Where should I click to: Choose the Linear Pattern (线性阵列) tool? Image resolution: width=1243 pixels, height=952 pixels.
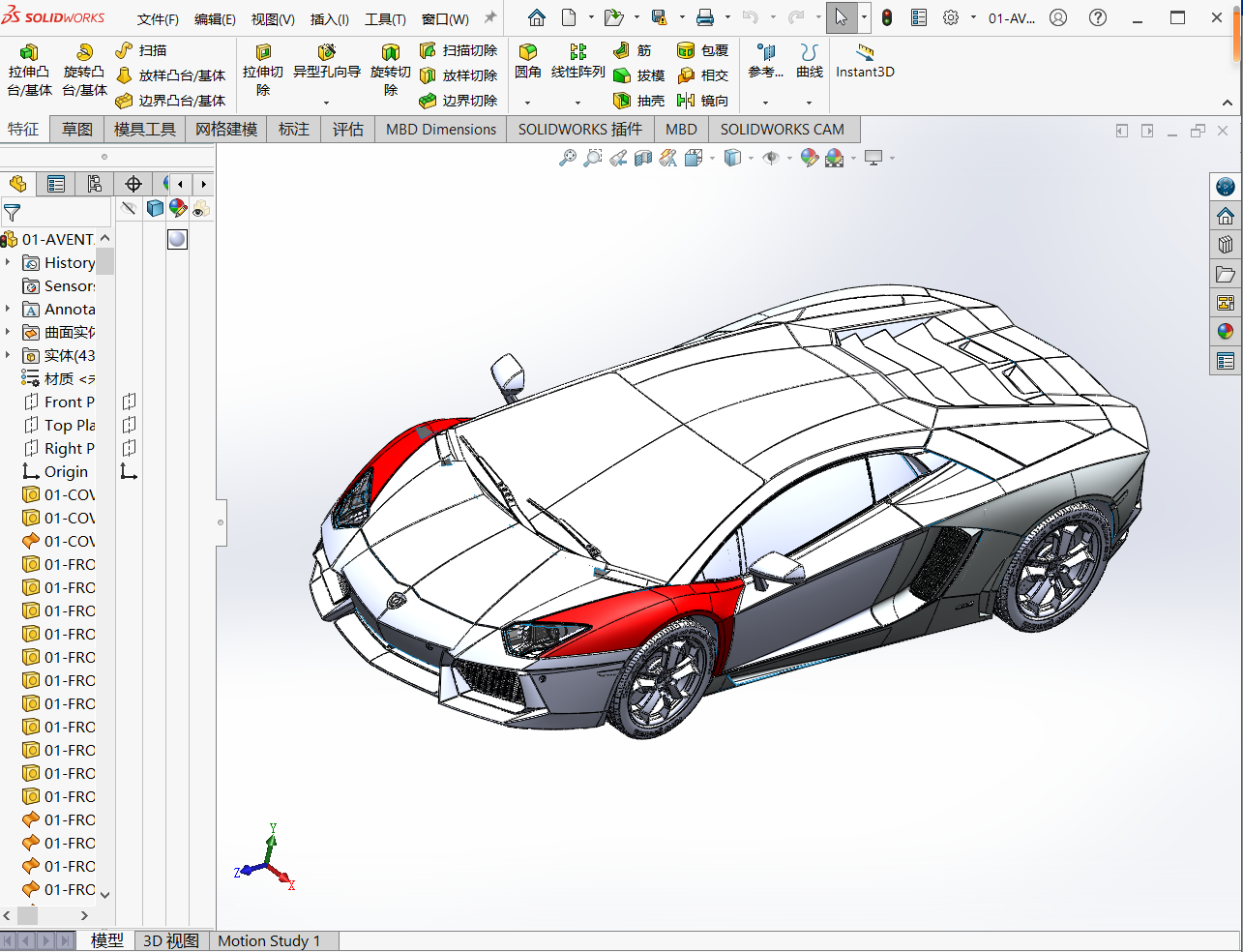pyautogui.click(x=578, y=61)
